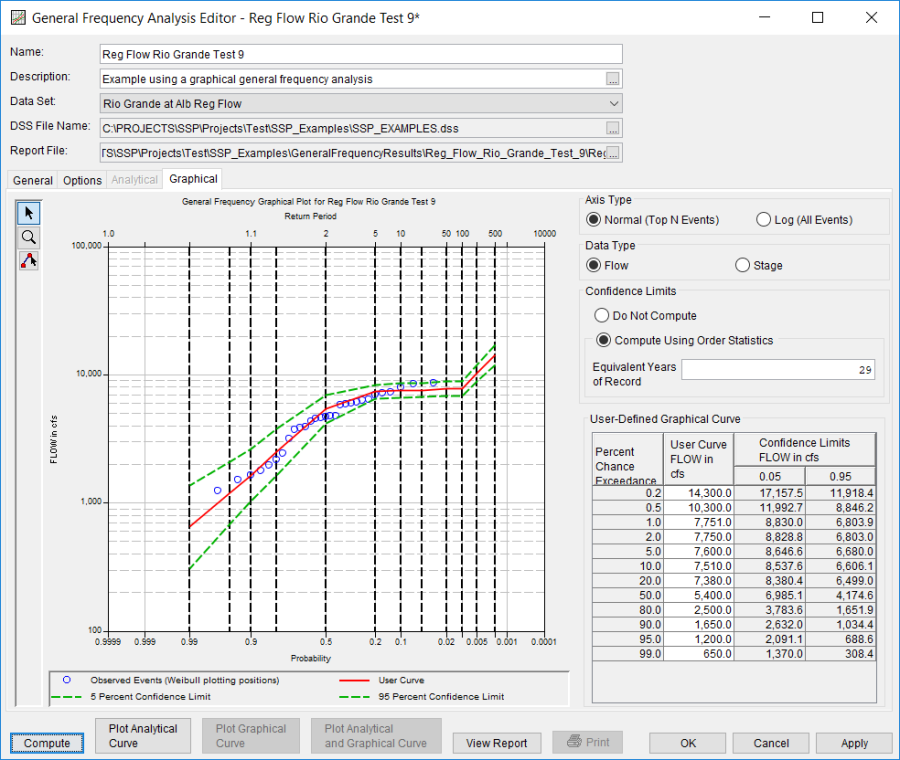Select Do Not Compute confidence limits

pos(602,316)
